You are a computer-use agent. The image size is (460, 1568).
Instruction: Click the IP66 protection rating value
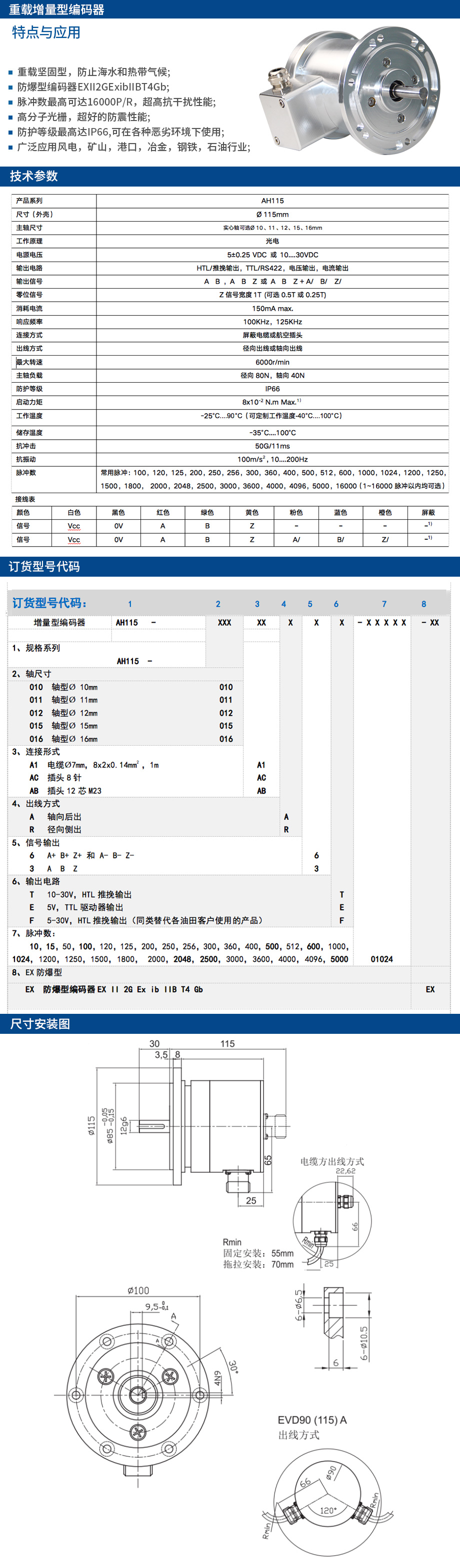pos(272,389)
